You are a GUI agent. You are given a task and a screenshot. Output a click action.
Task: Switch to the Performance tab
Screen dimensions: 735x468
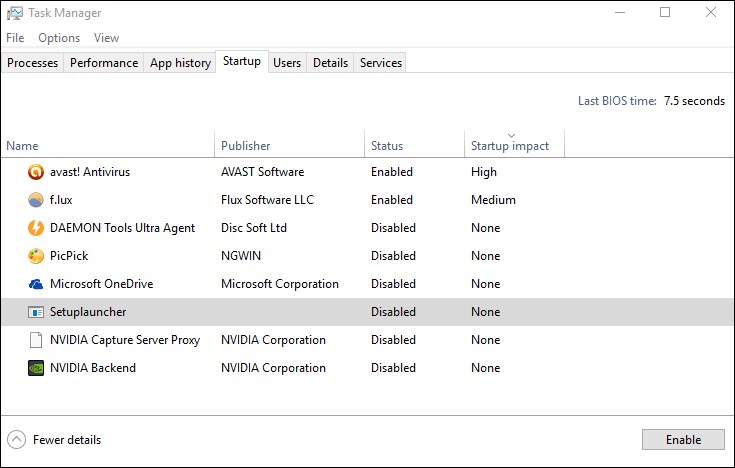pos(104,63)
